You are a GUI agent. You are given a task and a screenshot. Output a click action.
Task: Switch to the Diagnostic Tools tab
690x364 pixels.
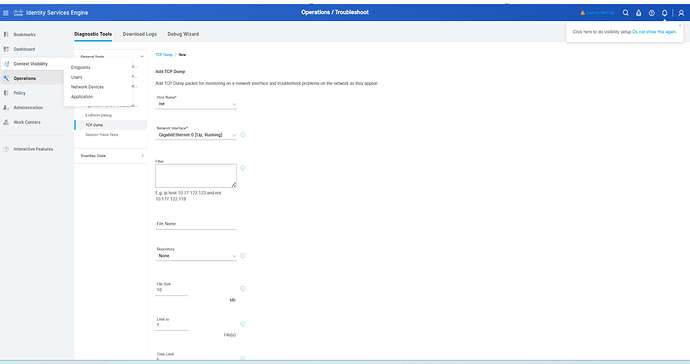(93, 34)
